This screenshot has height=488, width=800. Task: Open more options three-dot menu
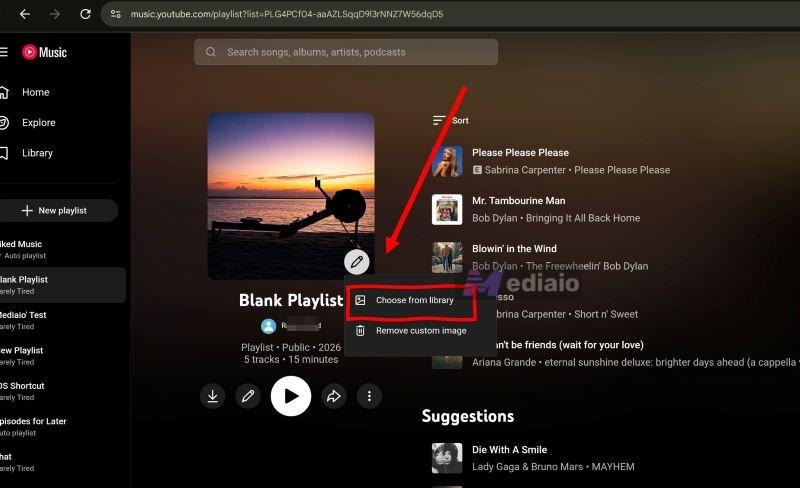369,396
